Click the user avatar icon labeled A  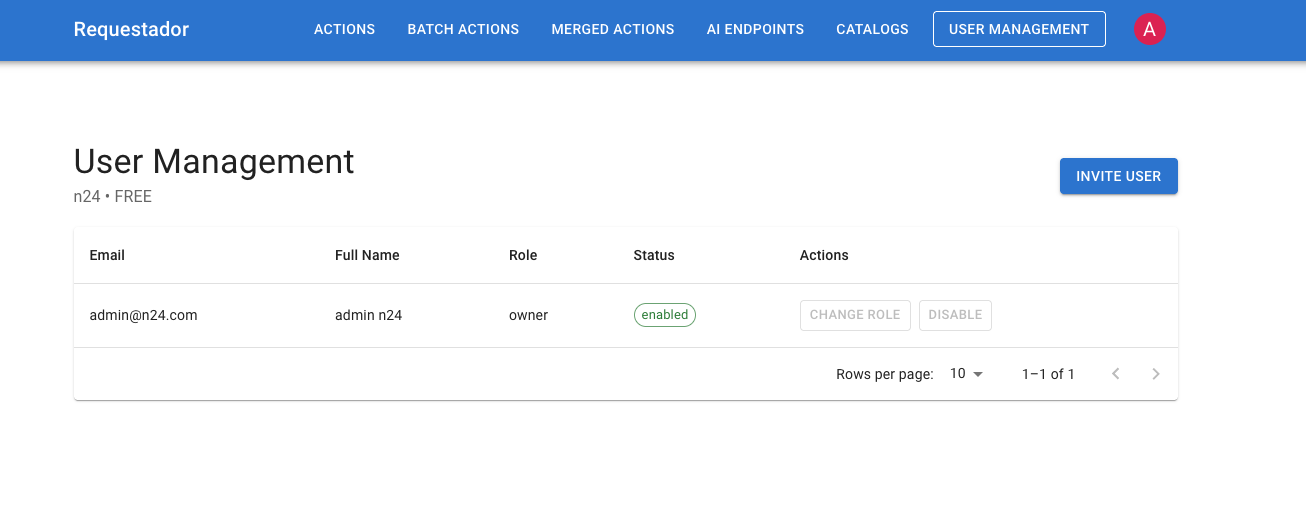pyautogui.click(x=1149, y=30)
